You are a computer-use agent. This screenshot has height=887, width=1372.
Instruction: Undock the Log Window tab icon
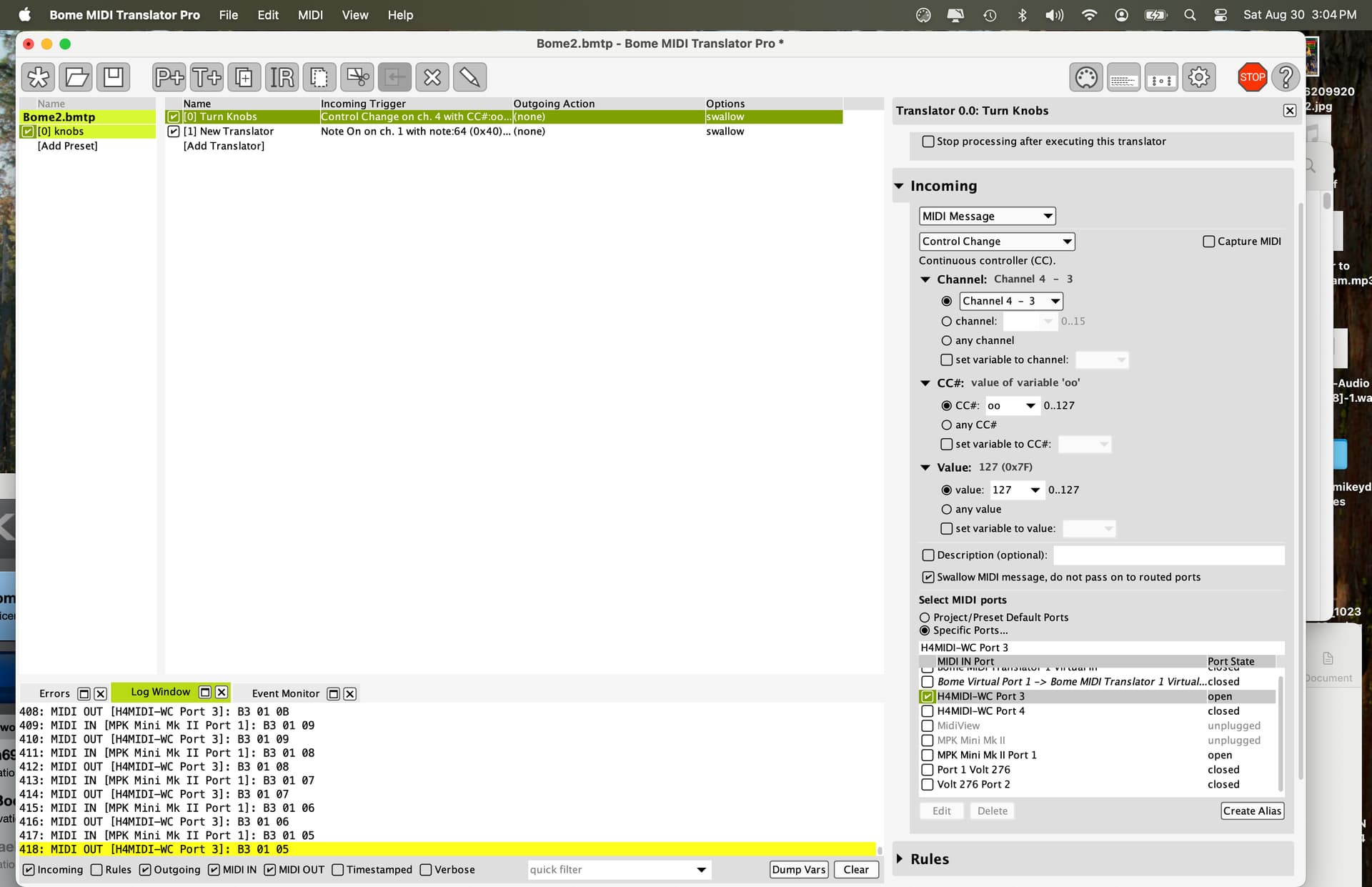[x=205, y=692]
